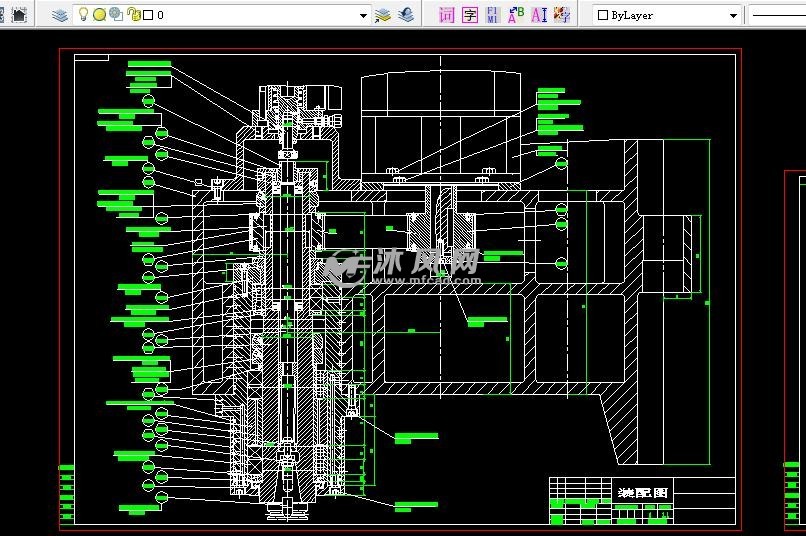Expand the layer 0 dropdown list
Image resolution: width=806 pixels, height=536 pixels.
(x=364, y=15)
